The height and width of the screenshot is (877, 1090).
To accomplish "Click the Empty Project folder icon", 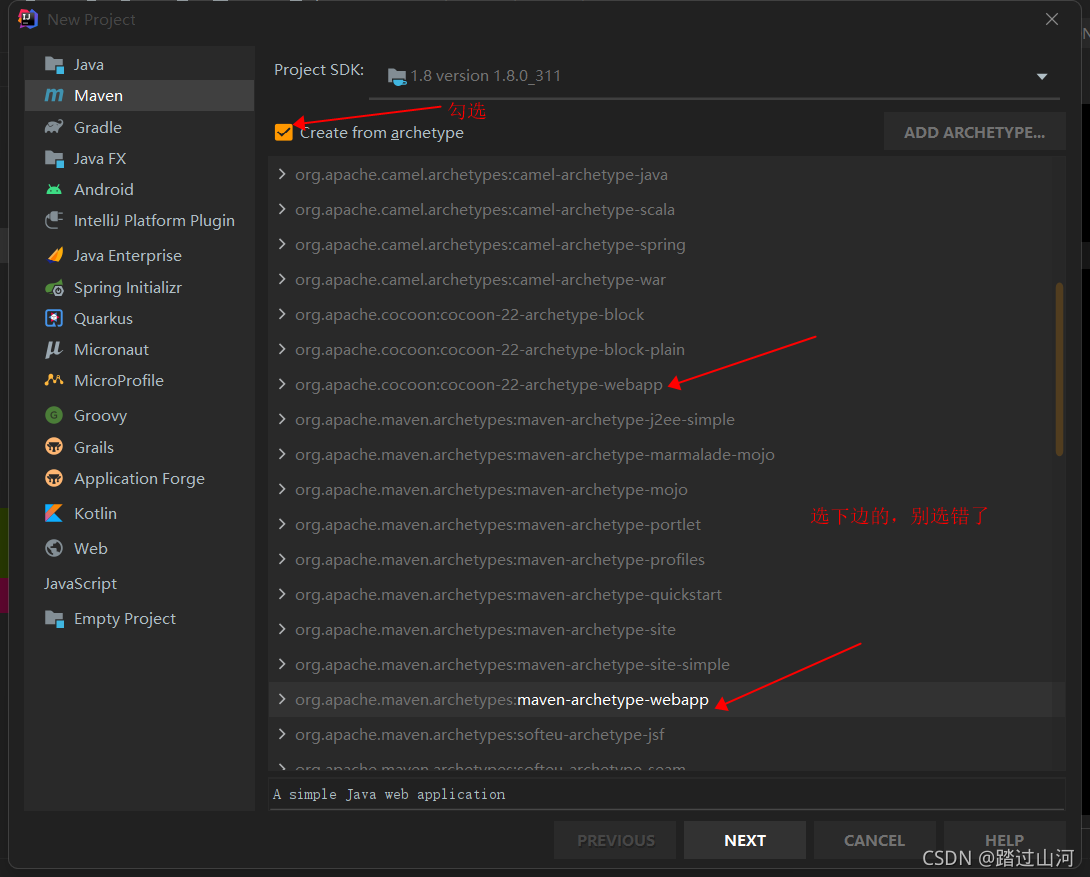I will pyautogui.click(x=54, y=618).
